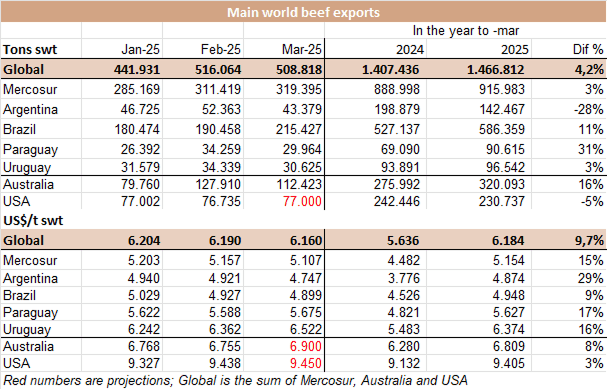Viewport: 607px width, 389px height.
Task: Select the Main world beef exports title
Action: 303,12
